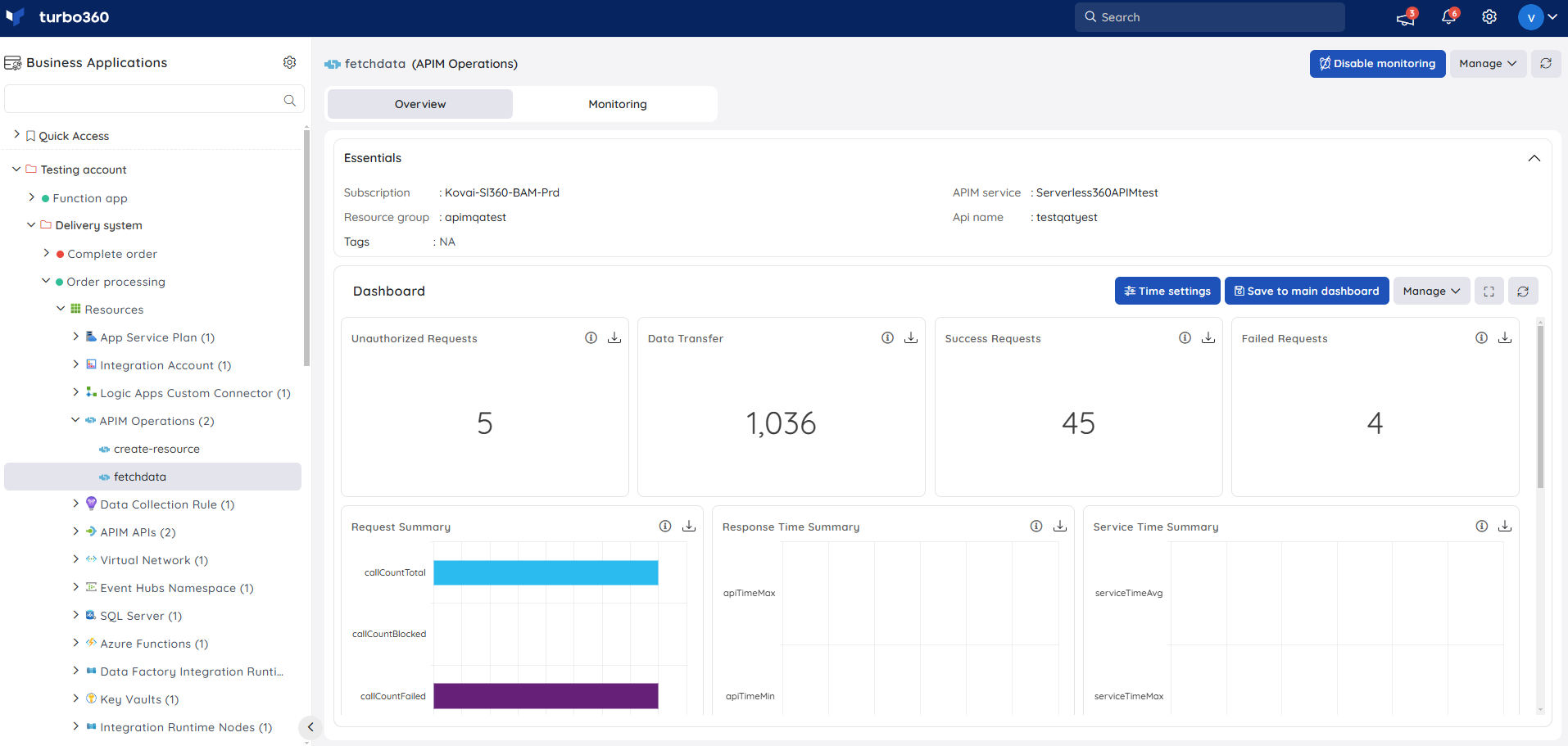
Task: Collapse the Resources group
Action: 61,309
